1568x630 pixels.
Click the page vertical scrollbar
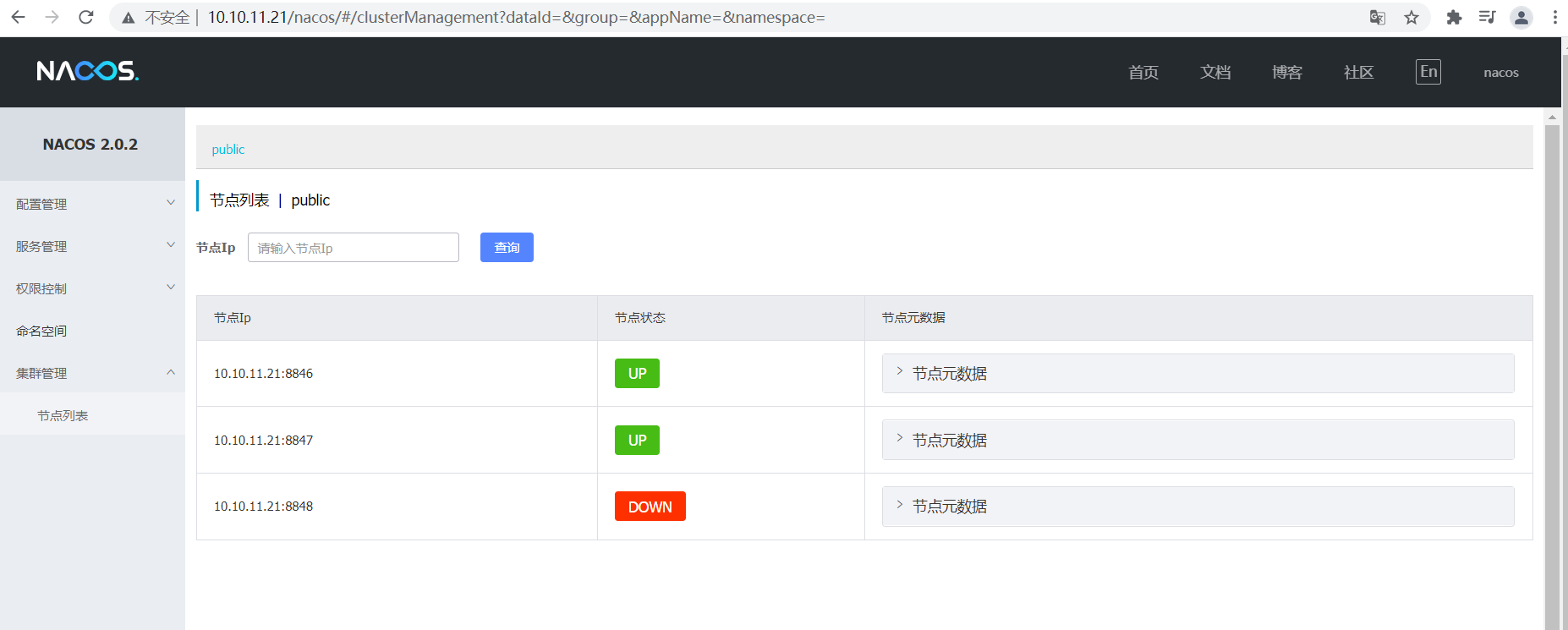pyautogui.click(x=1552, y=376)
